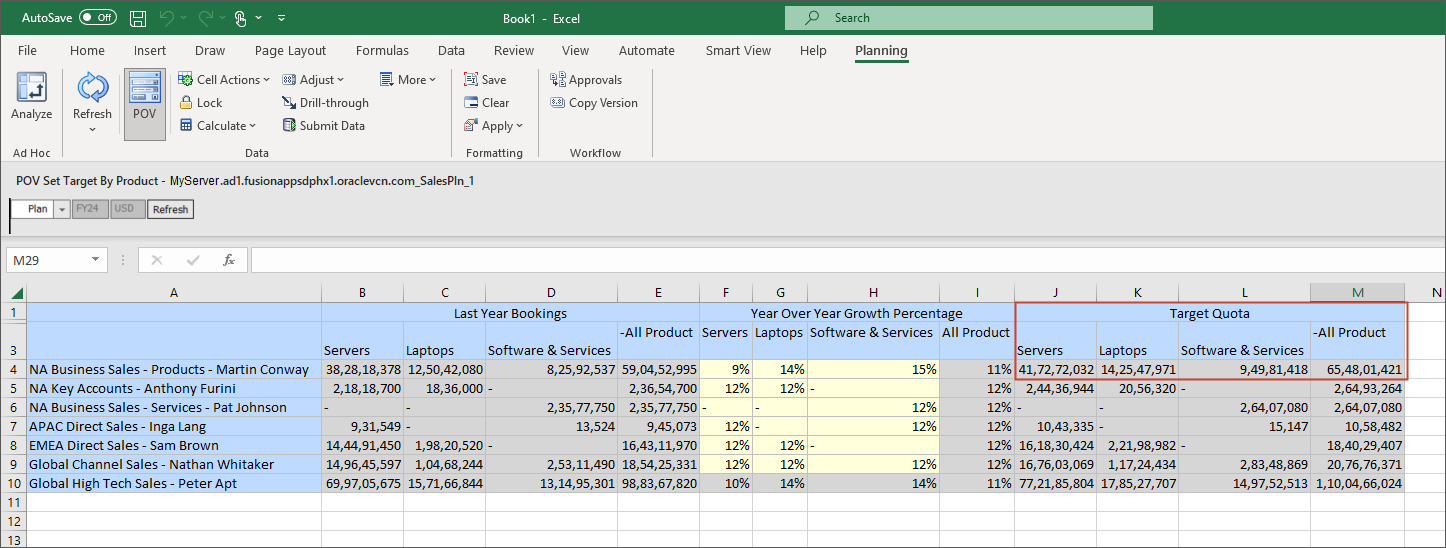Toggle the AutoSave switch
This screenshot has width=1446, height=548.
click(98, 18)
